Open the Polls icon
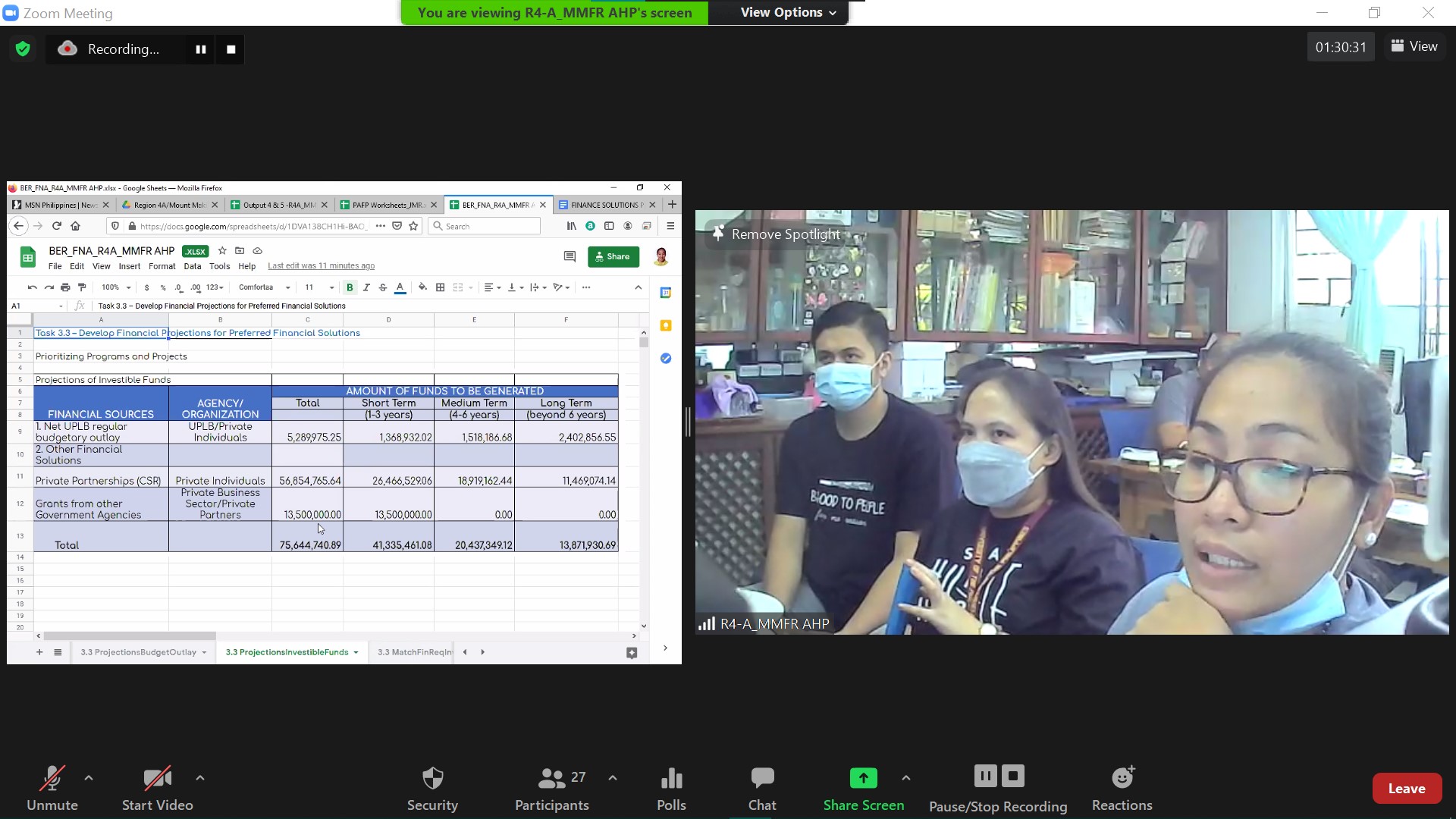 (x=672, y=789)
